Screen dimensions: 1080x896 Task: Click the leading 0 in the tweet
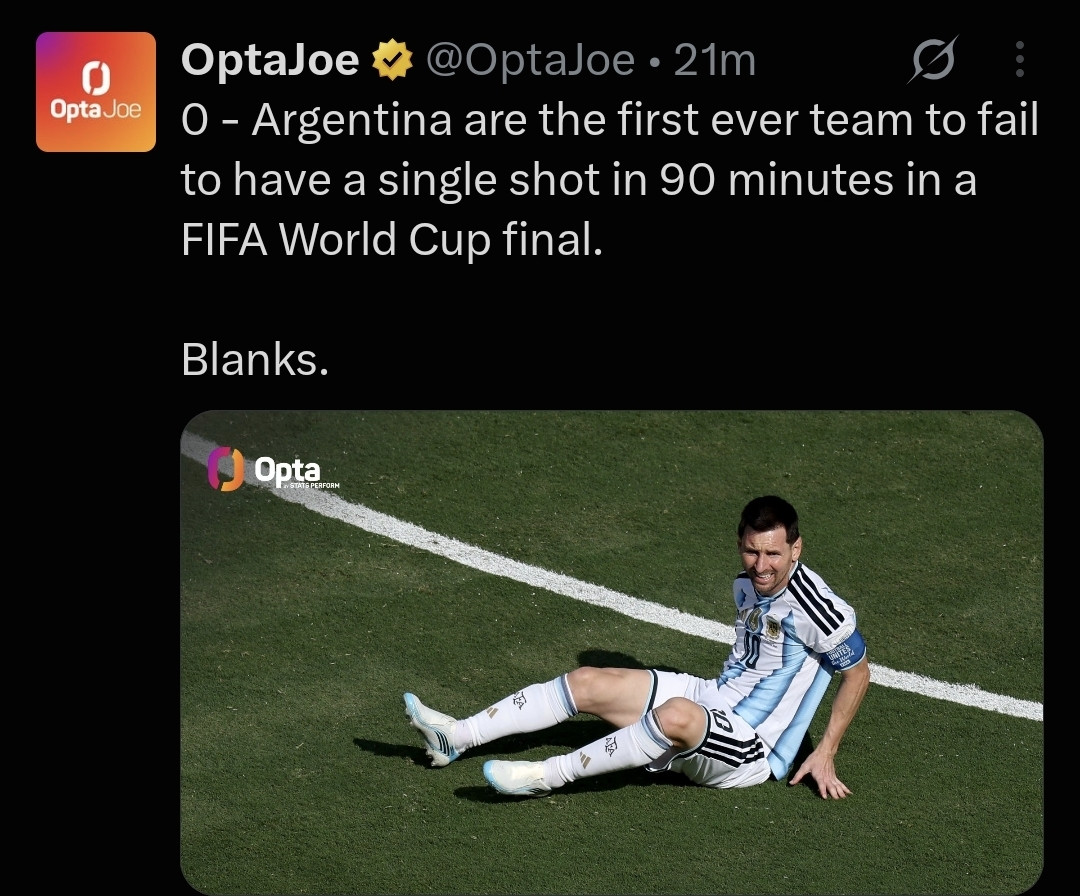tap(194, 121)
